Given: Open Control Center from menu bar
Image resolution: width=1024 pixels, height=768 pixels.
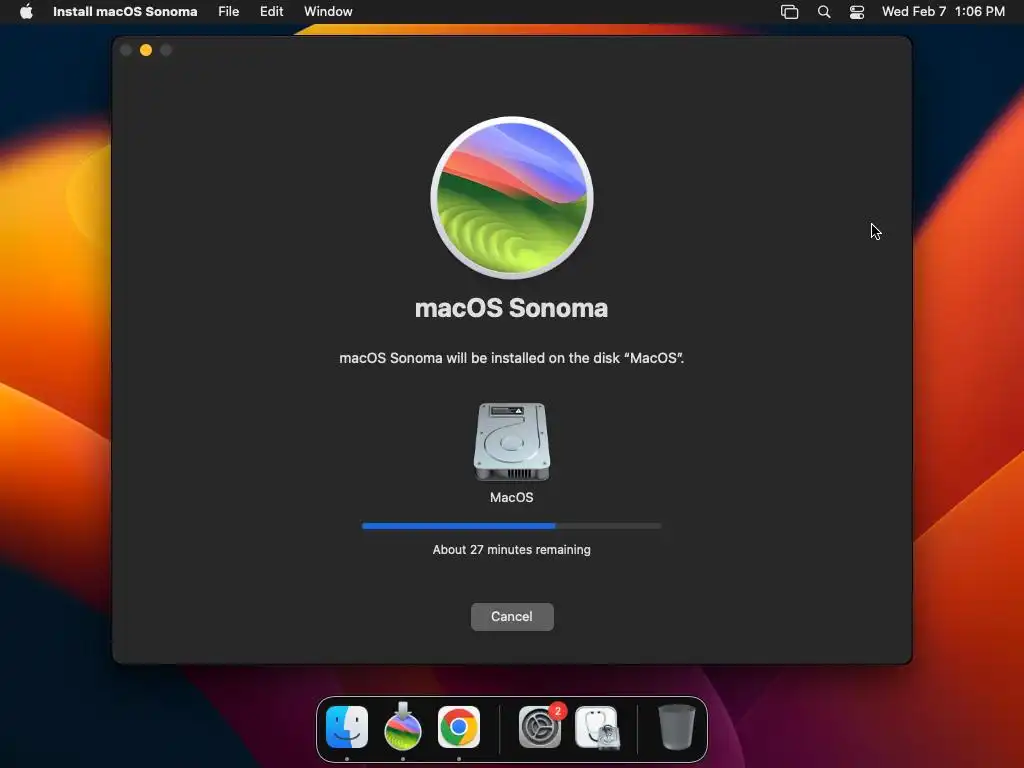Looking at the screenshot, I should (857, 12).
